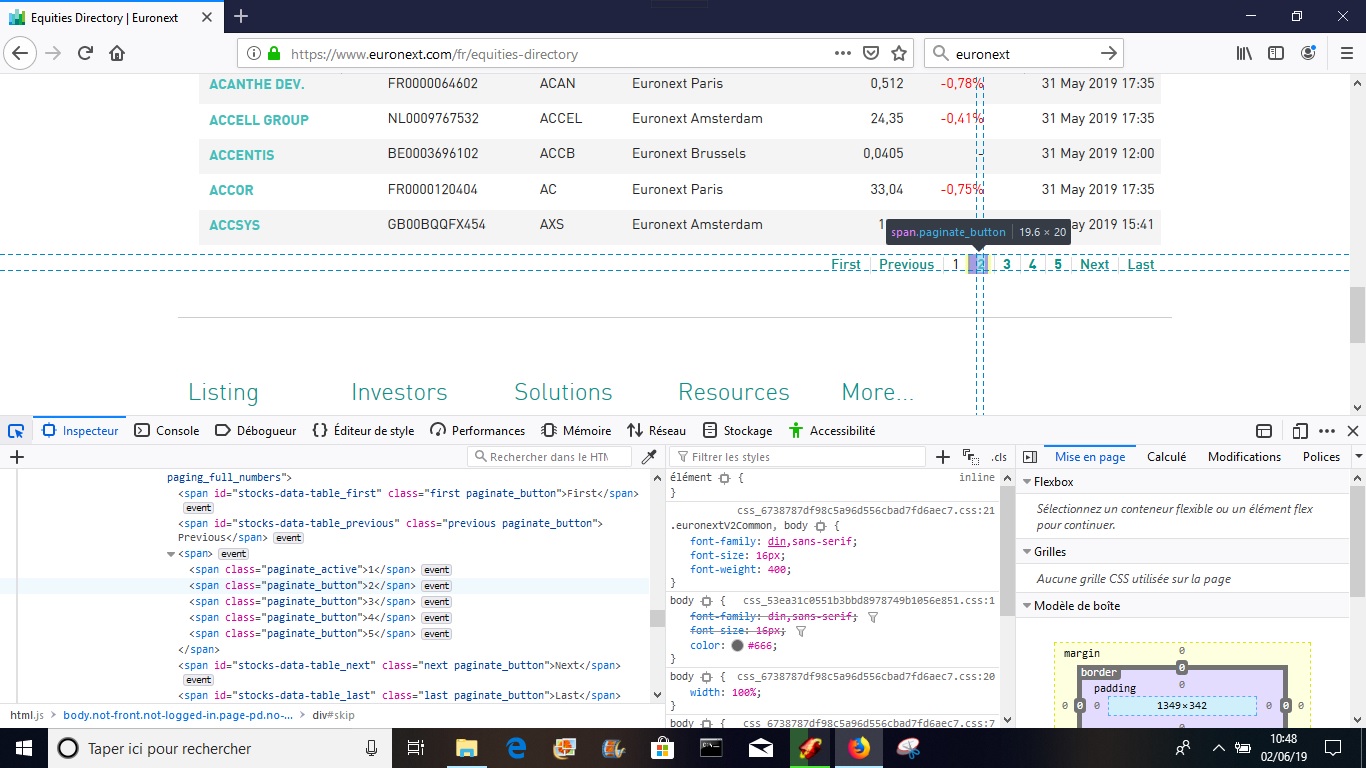1366x768 pixels.
Task: Open a new browser tab with plus
Action: pos(241,16)
